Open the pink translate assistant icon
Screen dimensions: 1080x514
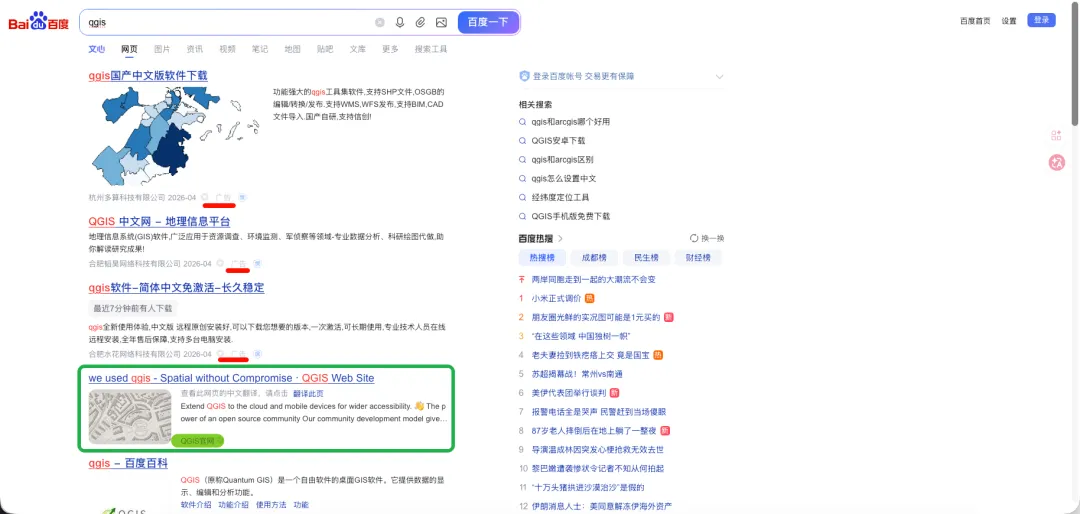tap(1057, 163)
